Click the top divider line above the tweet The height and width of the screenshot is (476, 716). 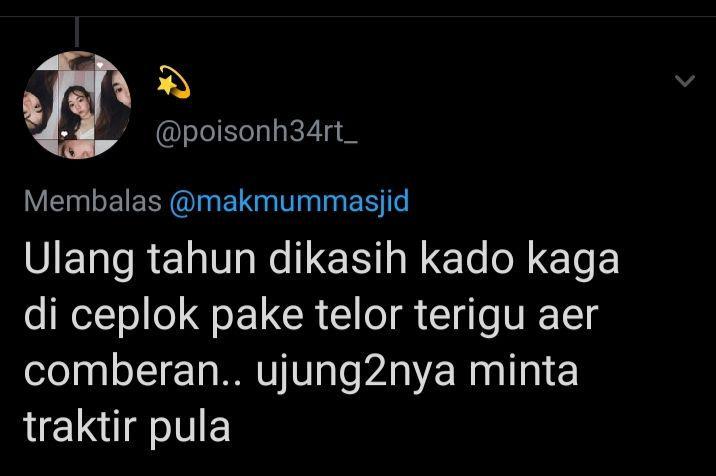point(358,17)
